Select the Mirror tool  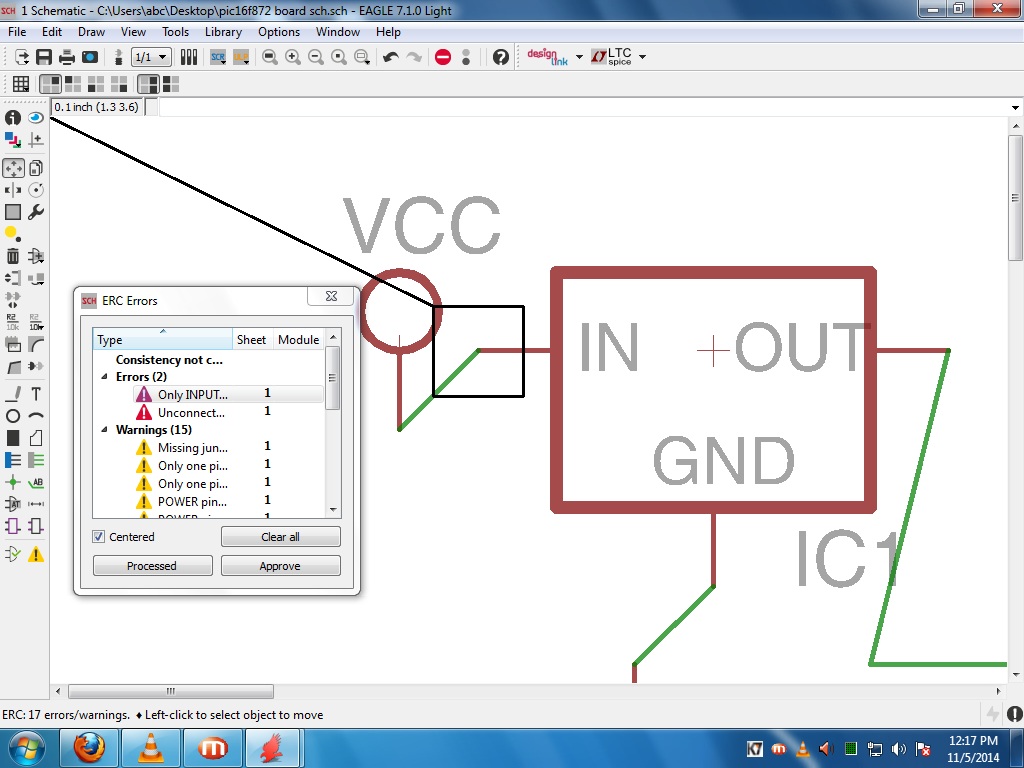pos(13,190)
